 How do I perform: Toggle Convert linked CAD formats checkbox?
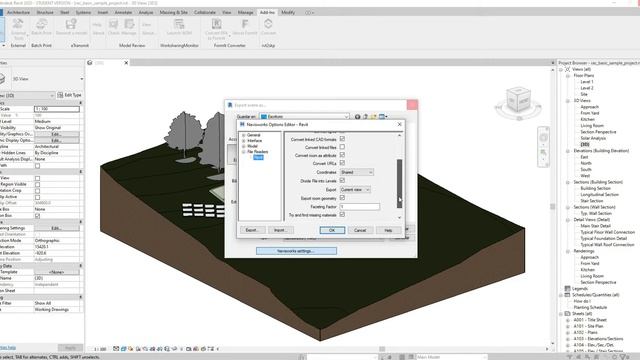(x=342, y=139)
